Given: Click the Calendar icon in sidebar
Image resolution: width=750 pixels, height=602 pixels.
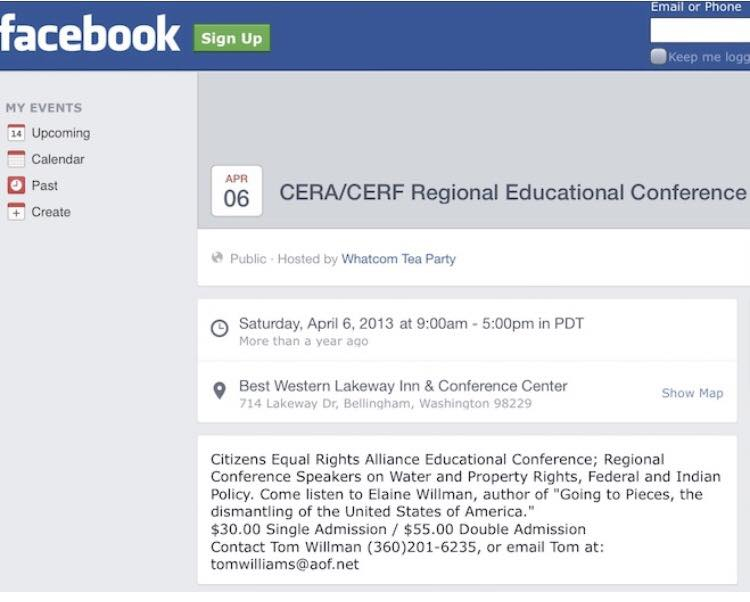Looking at the screenshot, I should pos(16,159).
